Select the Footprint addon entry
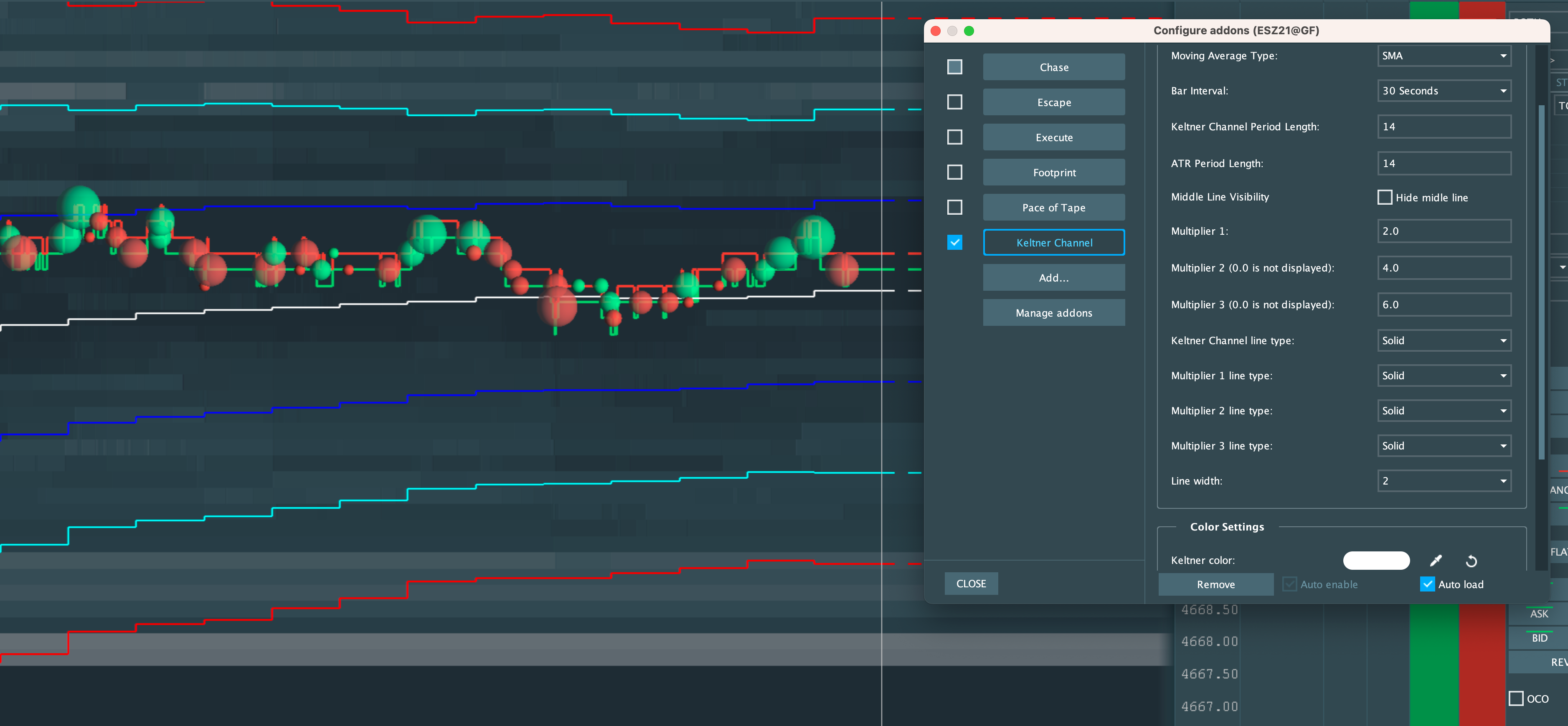The height and width of the screenshot is (726, 1568). tap(1054, 172)
